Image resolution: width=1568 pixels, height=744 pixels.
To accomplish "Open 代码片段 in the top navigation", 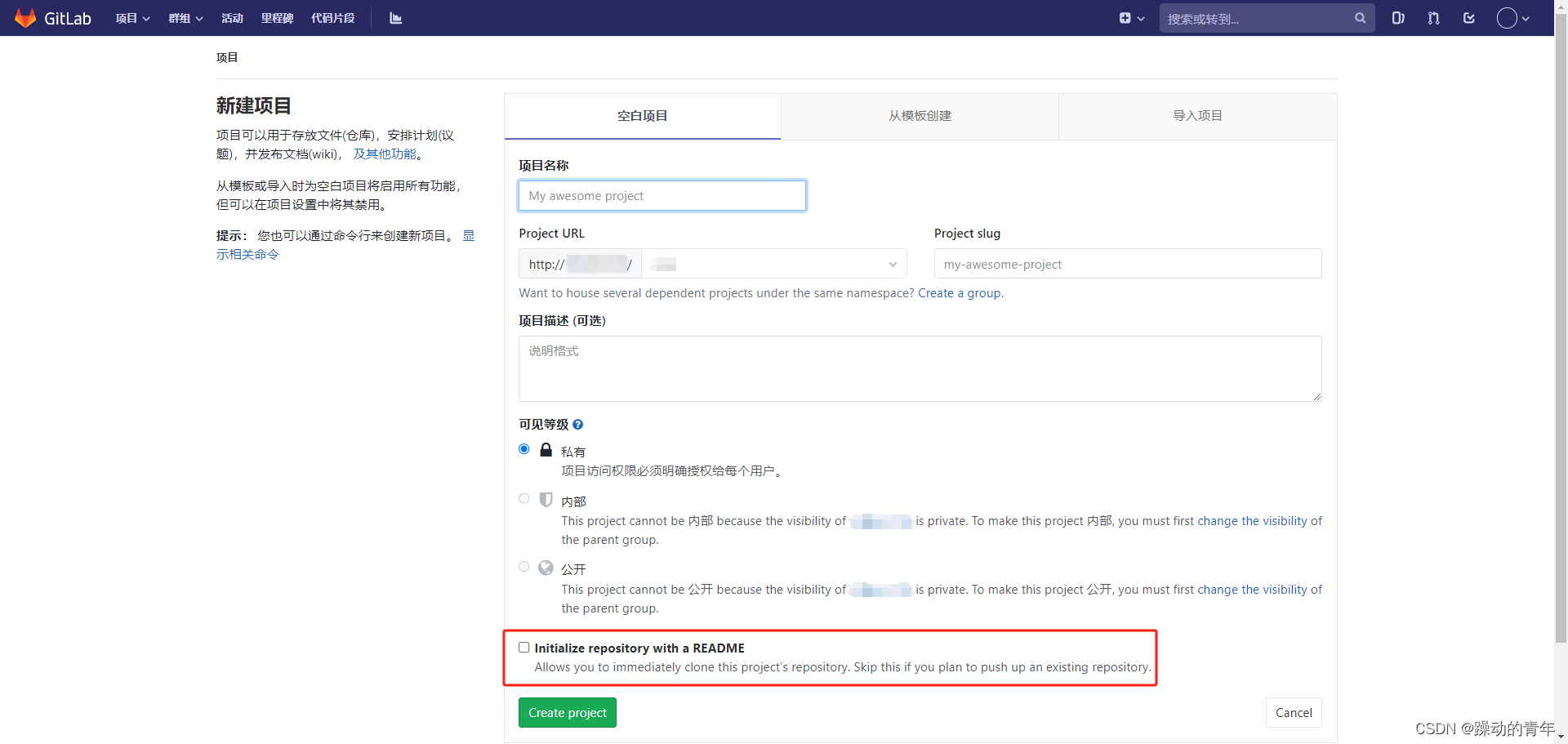I will [333, 18].
